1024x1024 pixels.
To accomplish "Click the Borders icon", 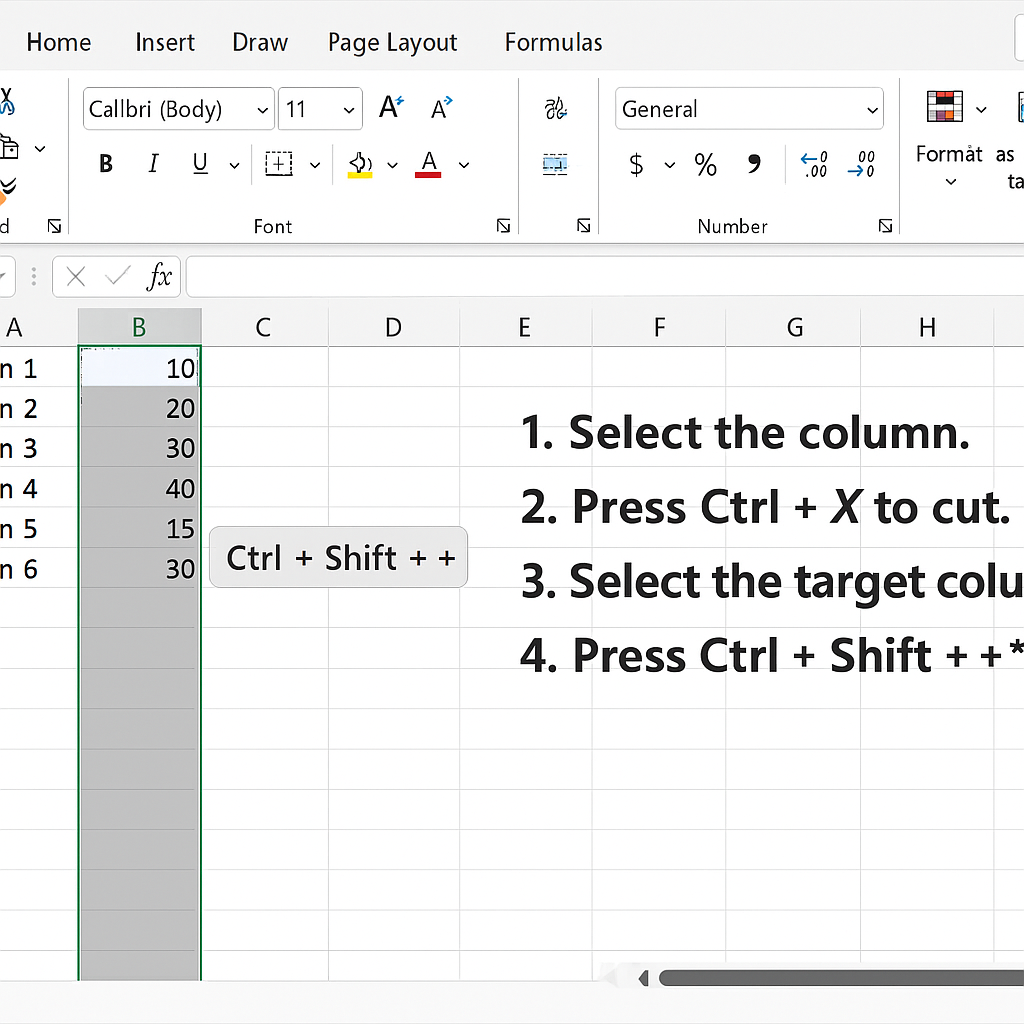I will coord(278,165).
